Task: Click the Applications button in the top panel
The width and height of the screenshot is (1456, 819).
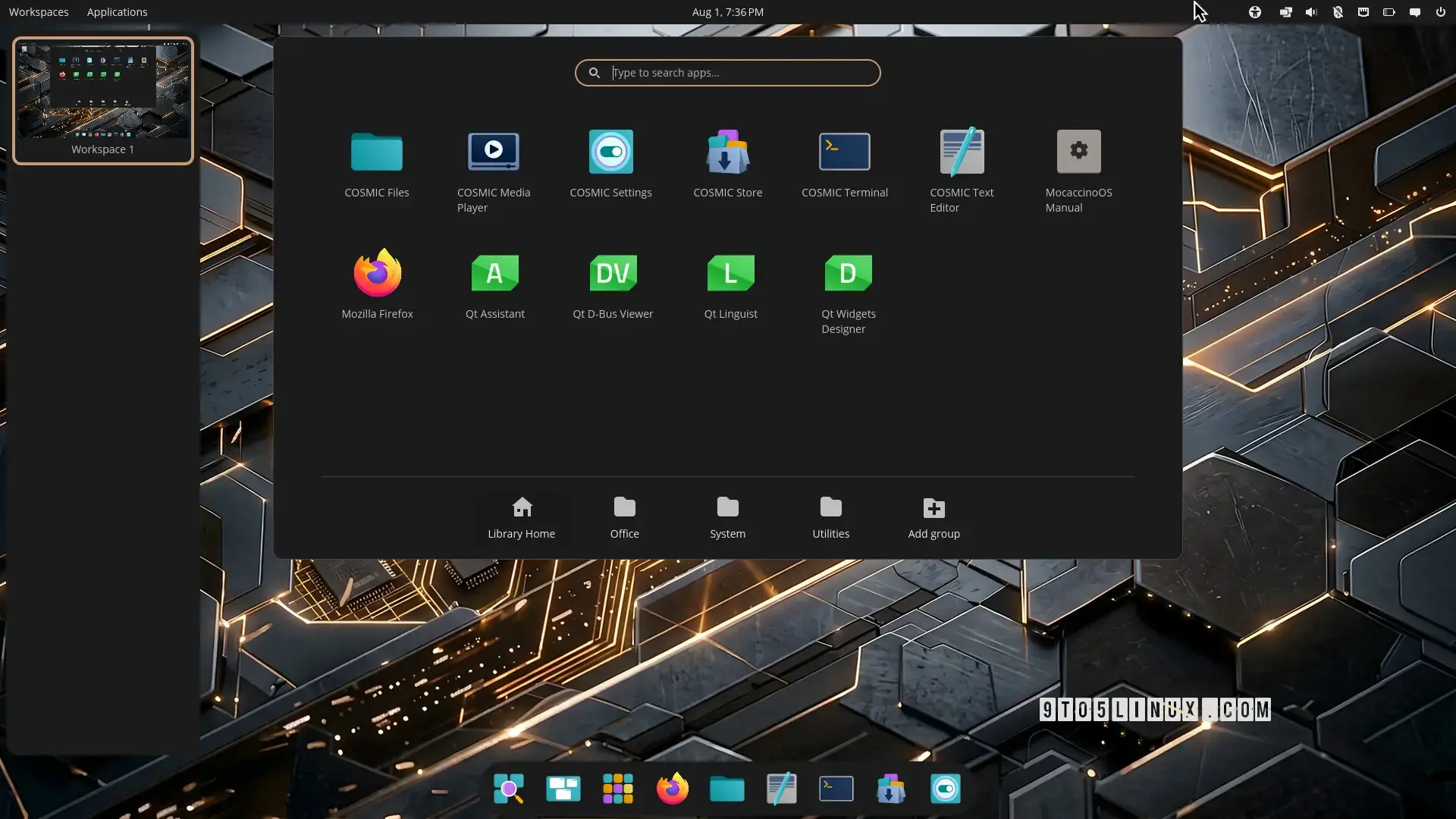Action: [x=117, y=12]
